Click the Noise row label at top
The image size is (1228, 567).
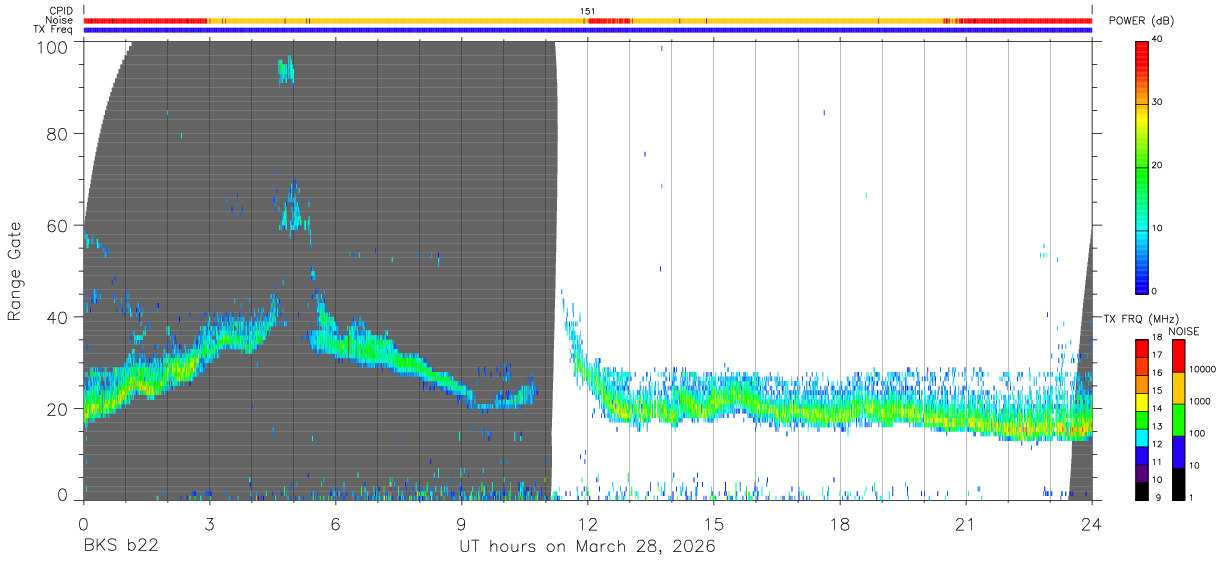pos(59,20)
